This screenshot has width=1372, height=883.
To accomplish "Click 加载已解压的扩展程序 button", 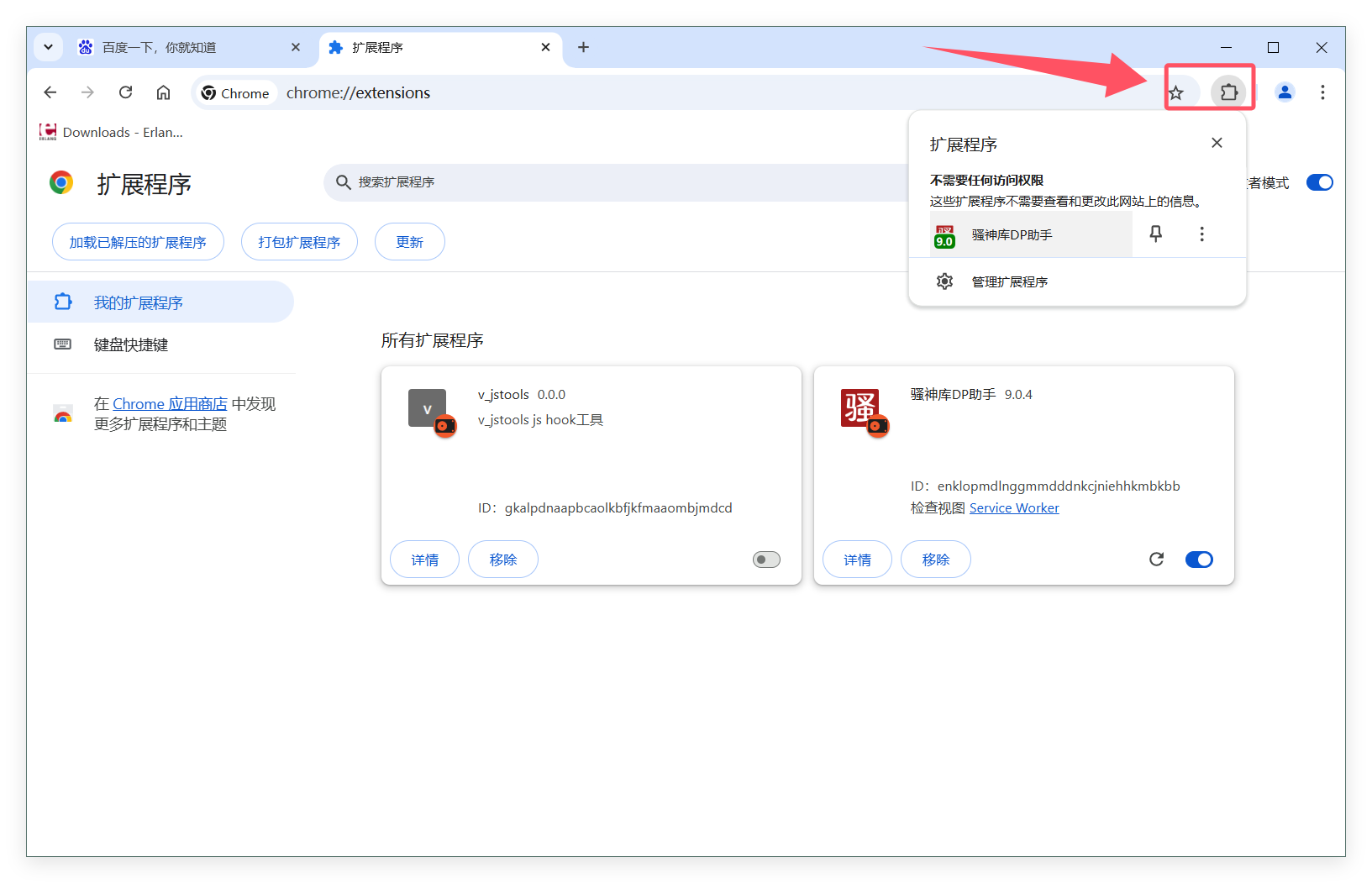I will pos(138,242).
